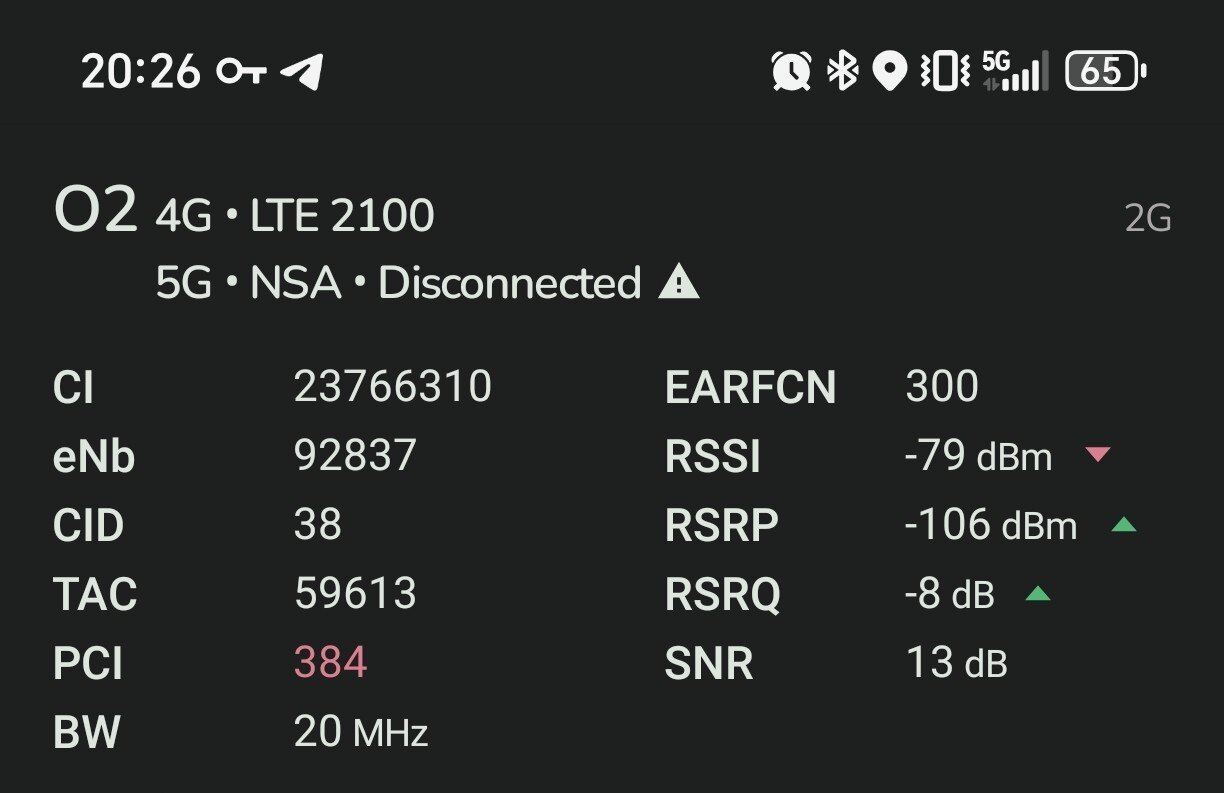Tap the EARFCN value 300
This screenshot has width=1224, height=793.
[941, 386]
